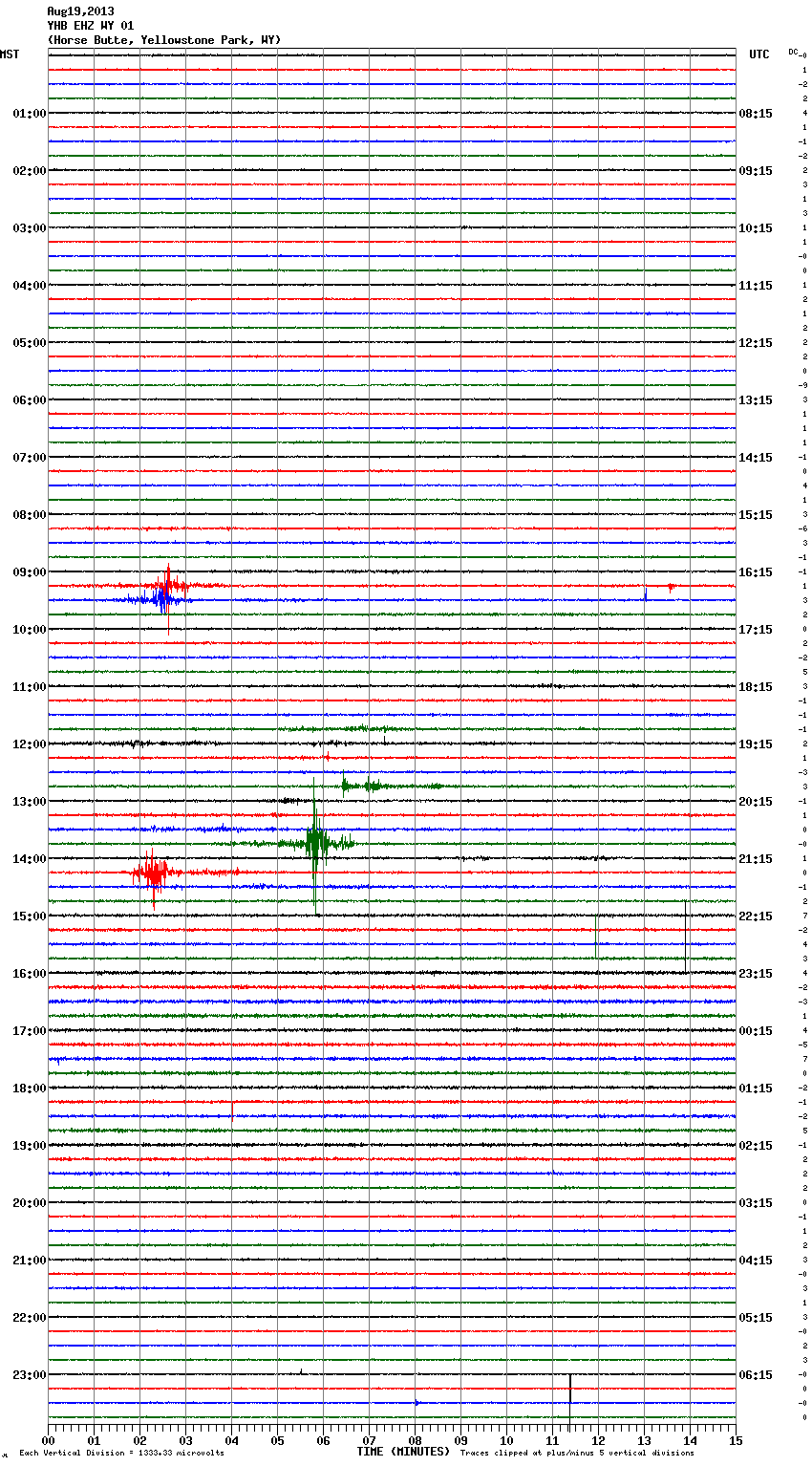Click the "DC" column header
The width and height of the screenshot is (812, 1466).
793,52
